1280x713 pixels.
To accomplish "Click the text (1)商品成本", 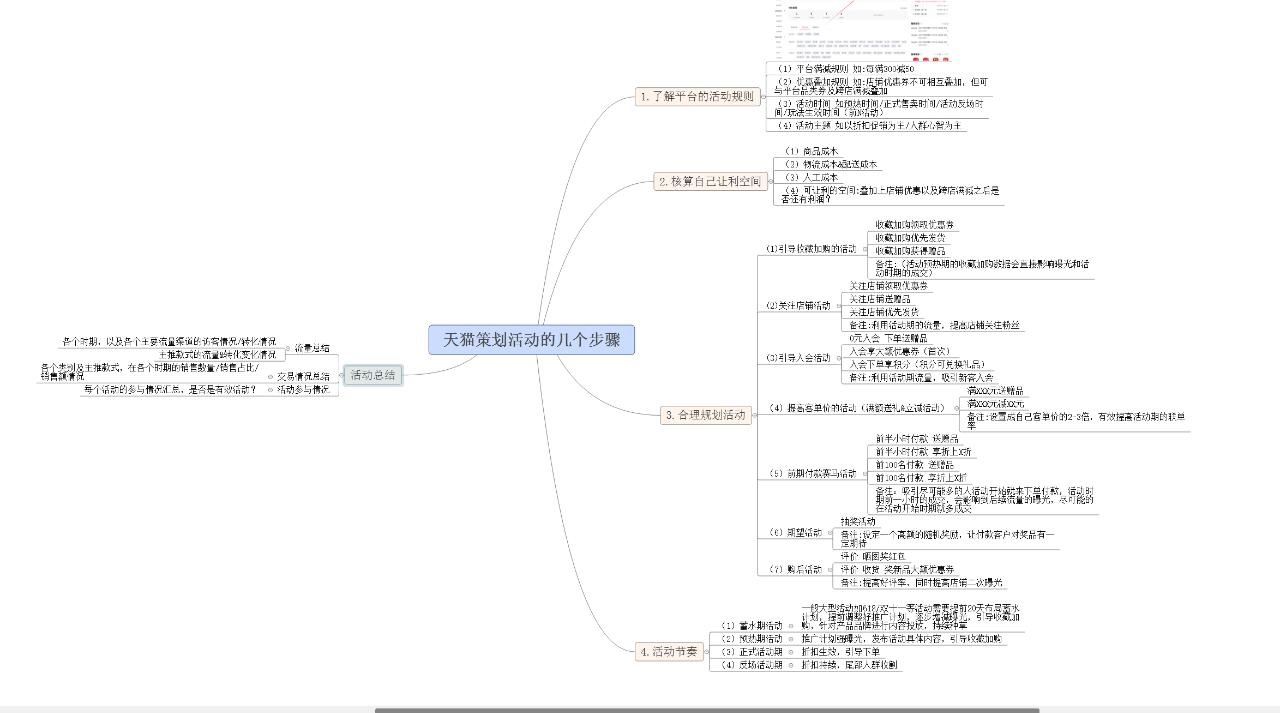I will [811, 152].
